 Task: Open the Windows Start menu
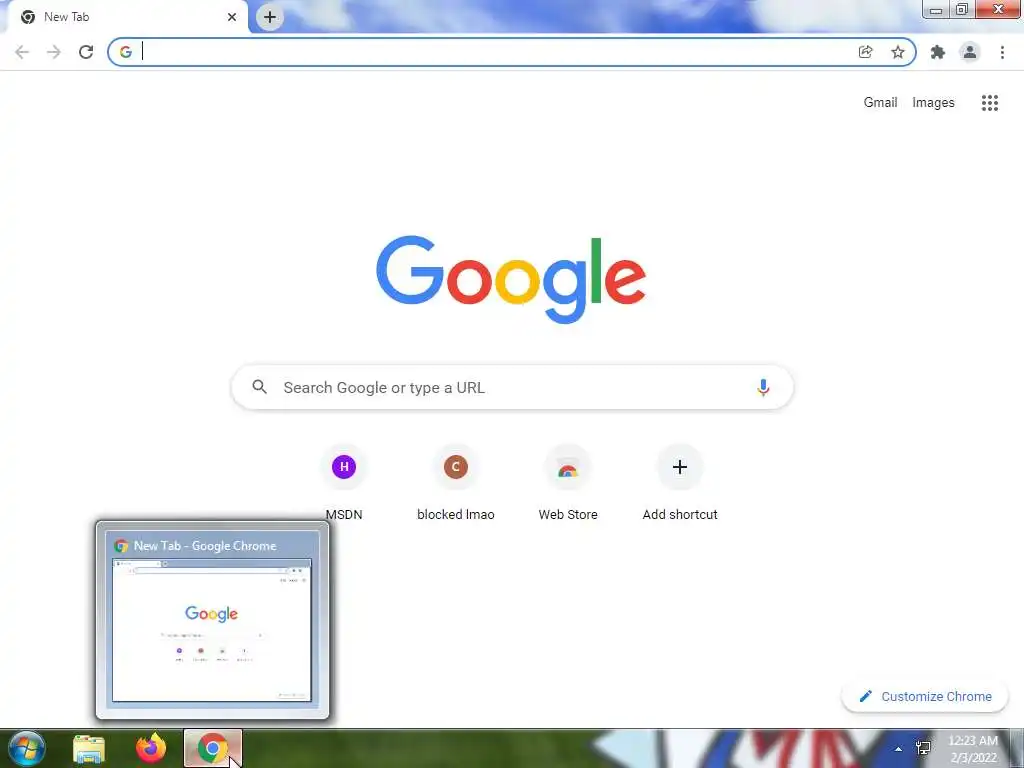27,748
